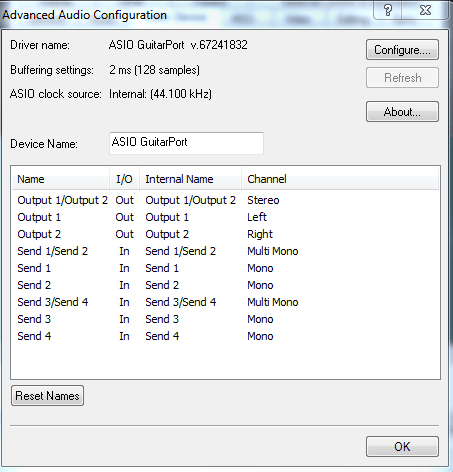Click Internal Name cell Send 3/Send 4
The height and width of the screenshot is (472, 453).
pyautogui.click(x=181, y=302)
